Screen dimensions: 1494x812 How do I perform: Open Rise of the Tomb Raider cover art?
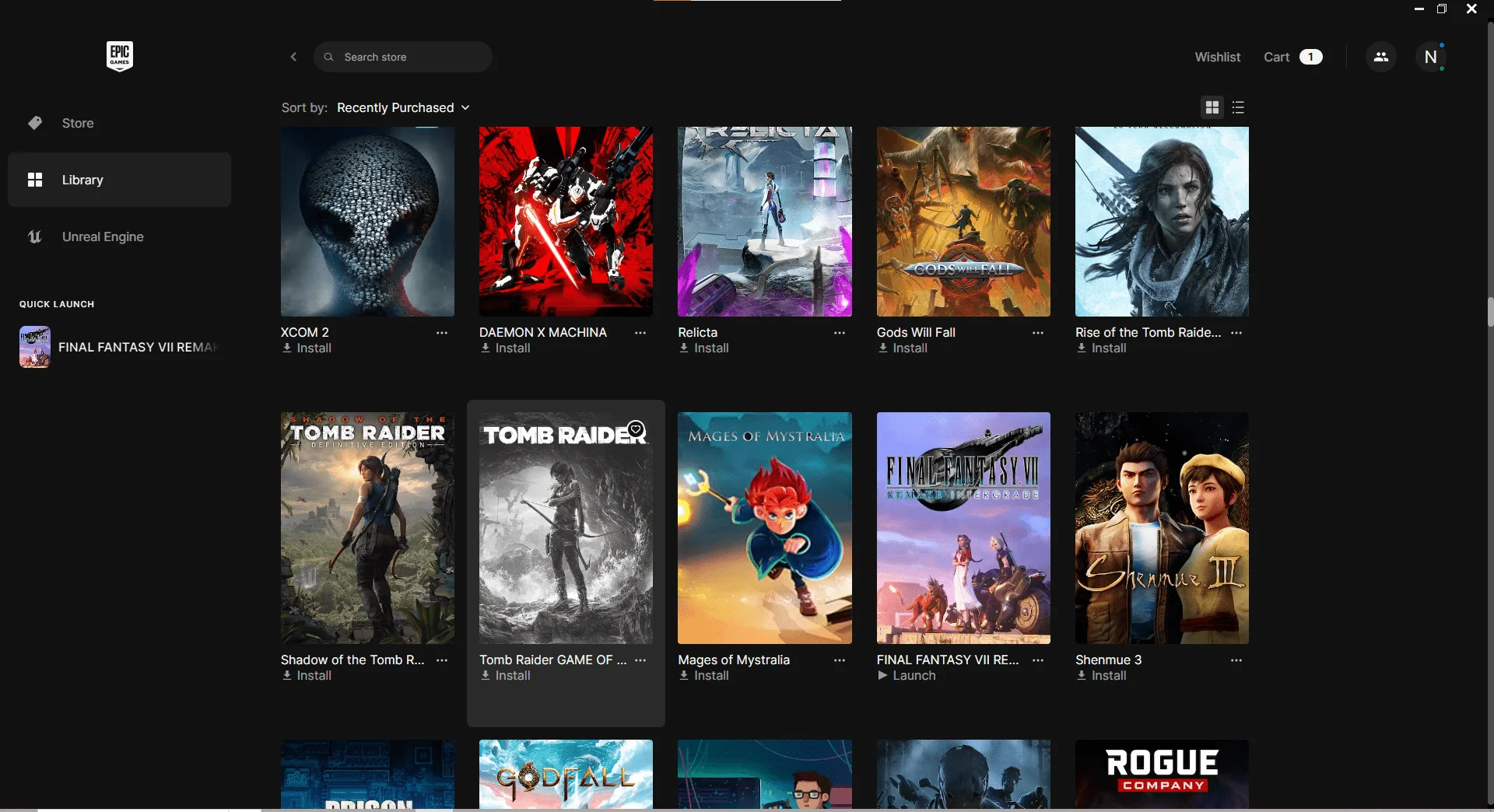click(x=1162, y=222)
